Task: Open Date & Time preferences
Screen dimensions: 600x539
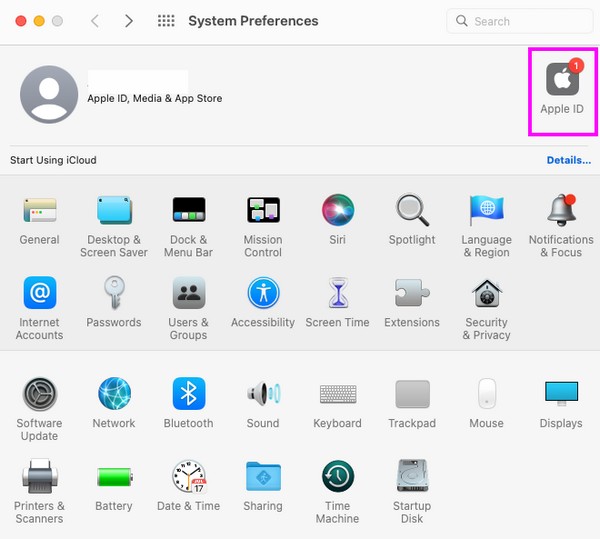Action: [189, 476]
